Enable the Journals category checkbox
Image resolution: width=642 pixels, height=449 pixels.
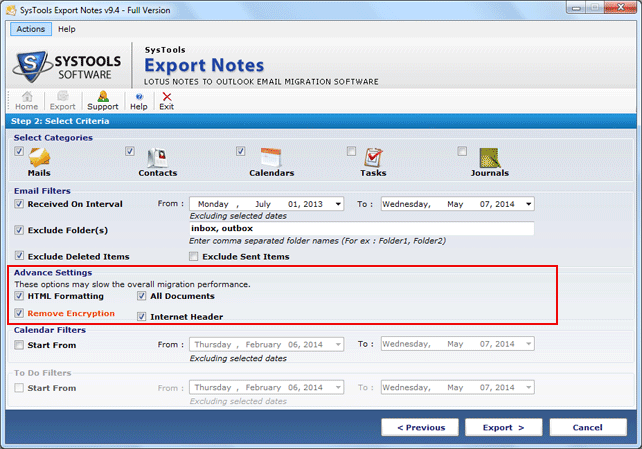coord(462,151)
